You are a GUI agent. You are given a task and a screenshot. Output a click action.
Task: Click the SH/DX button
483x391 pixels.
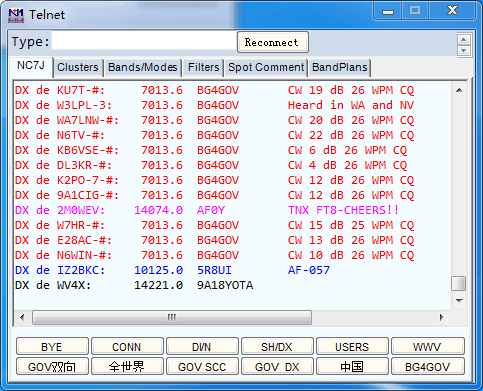[277, 347]
